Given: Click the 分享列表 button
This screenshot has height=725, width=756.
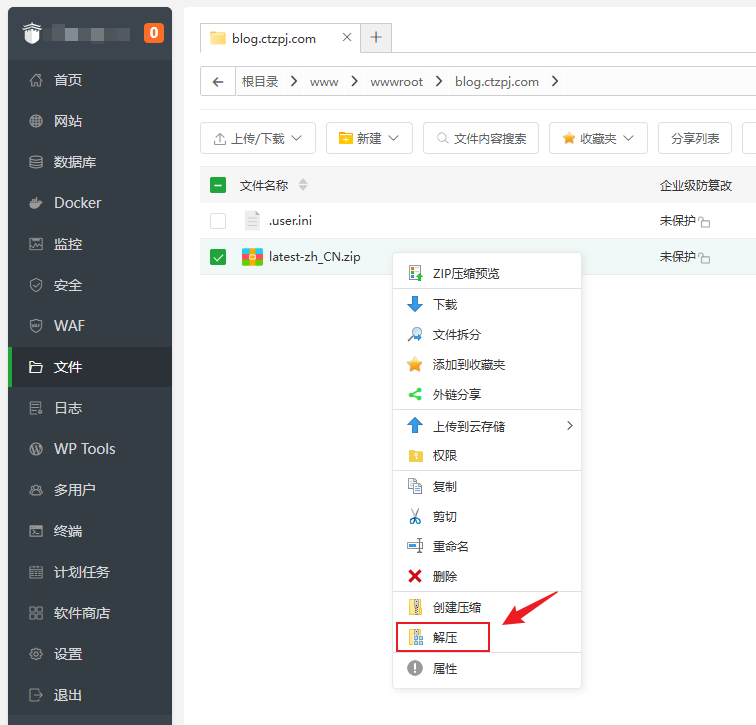Looking at the screenshot, I should pyautogui.click(x=695, y=139).
